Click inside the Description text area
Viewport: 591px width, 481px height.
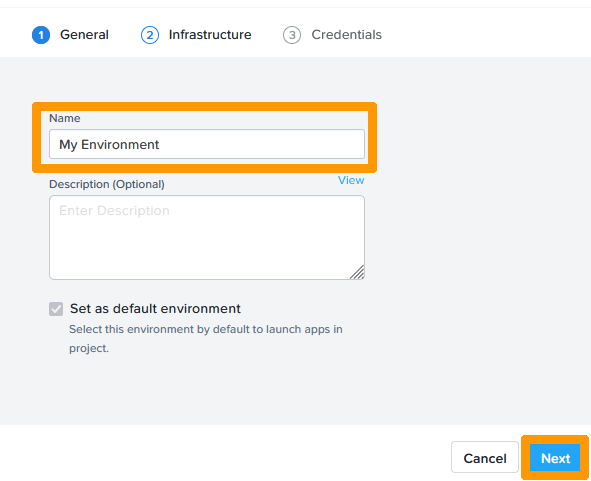207,237
